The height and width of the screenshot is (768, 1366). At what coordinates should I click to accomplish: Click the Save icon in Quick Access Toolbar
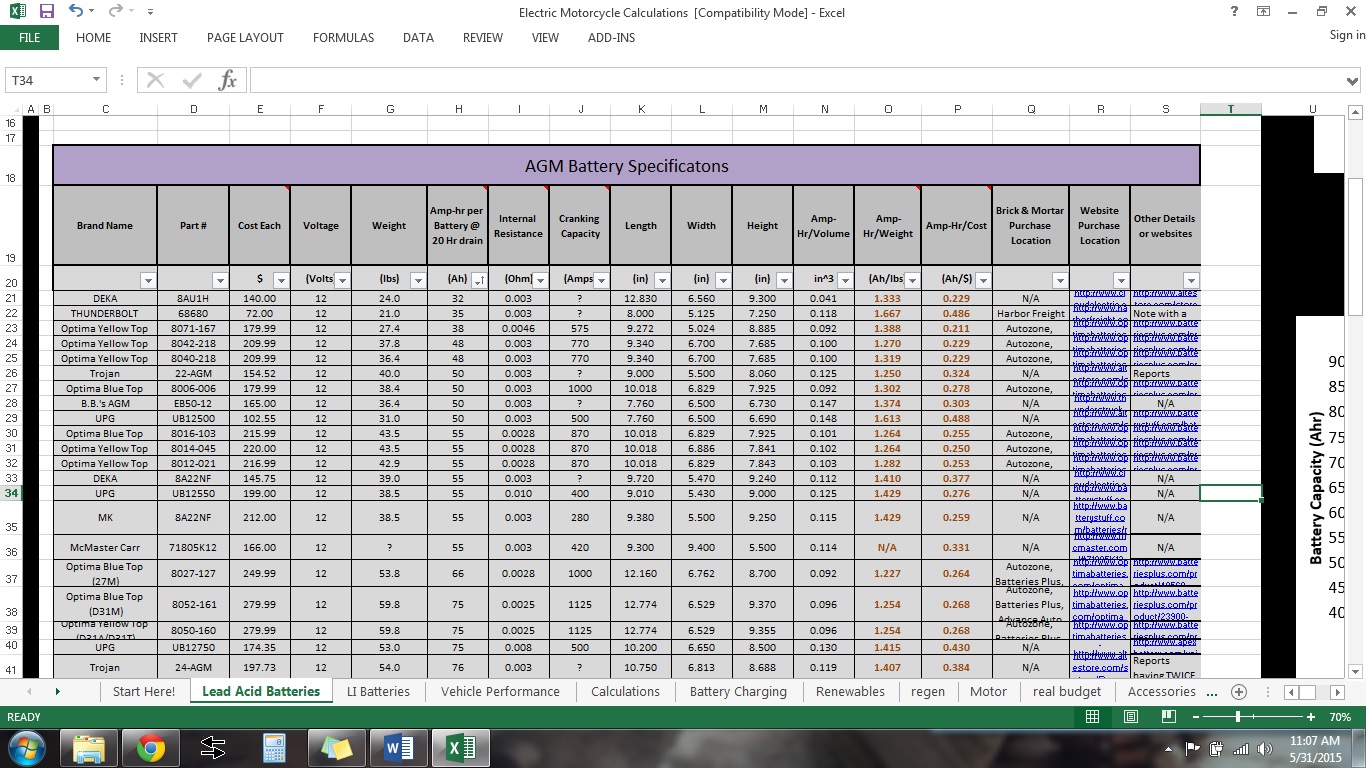(47, 12)
